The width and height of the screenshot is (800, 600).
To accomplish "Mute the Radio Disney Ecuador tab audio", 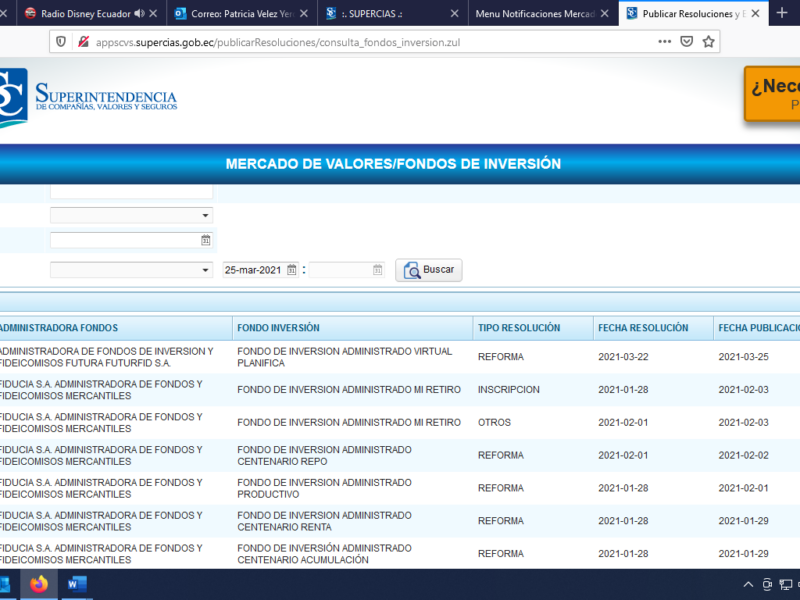I will [x=139, y=14].
